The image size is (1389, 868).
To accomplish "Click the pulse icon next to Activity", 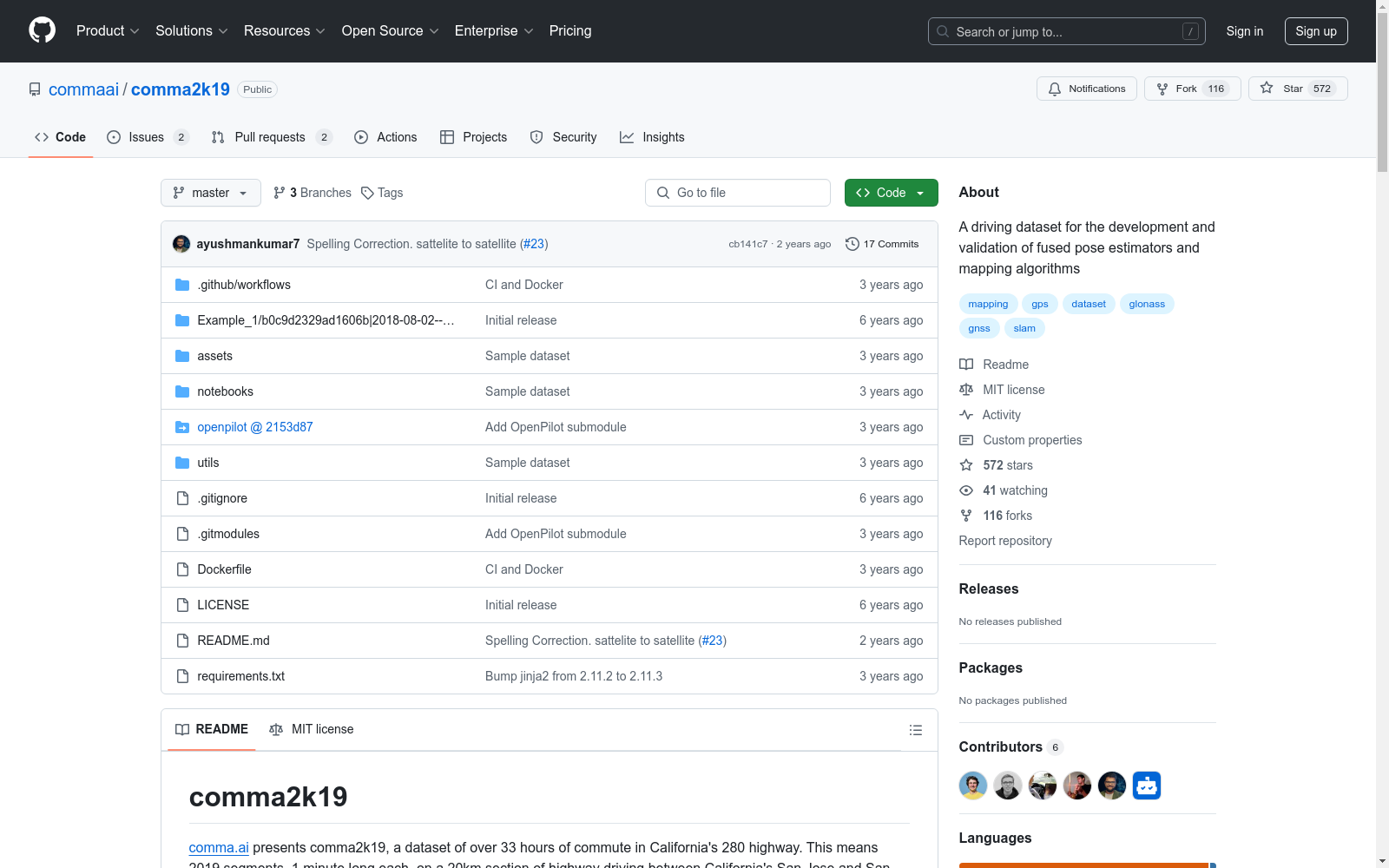I will pos(966,415).
